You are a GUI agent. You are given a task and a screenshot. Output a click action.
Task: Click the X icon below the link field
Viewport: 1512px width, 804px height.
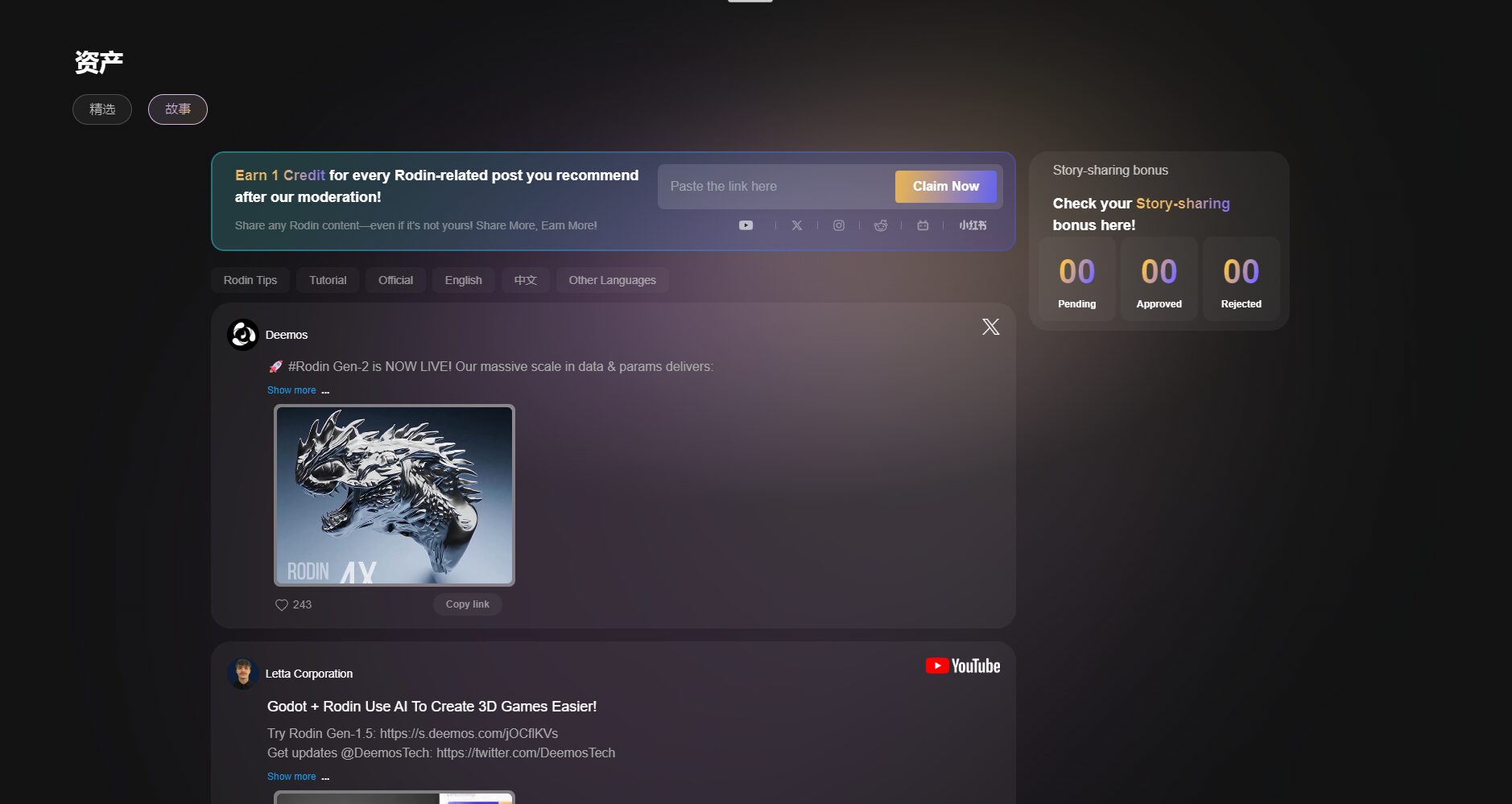(x=796, y=225)
